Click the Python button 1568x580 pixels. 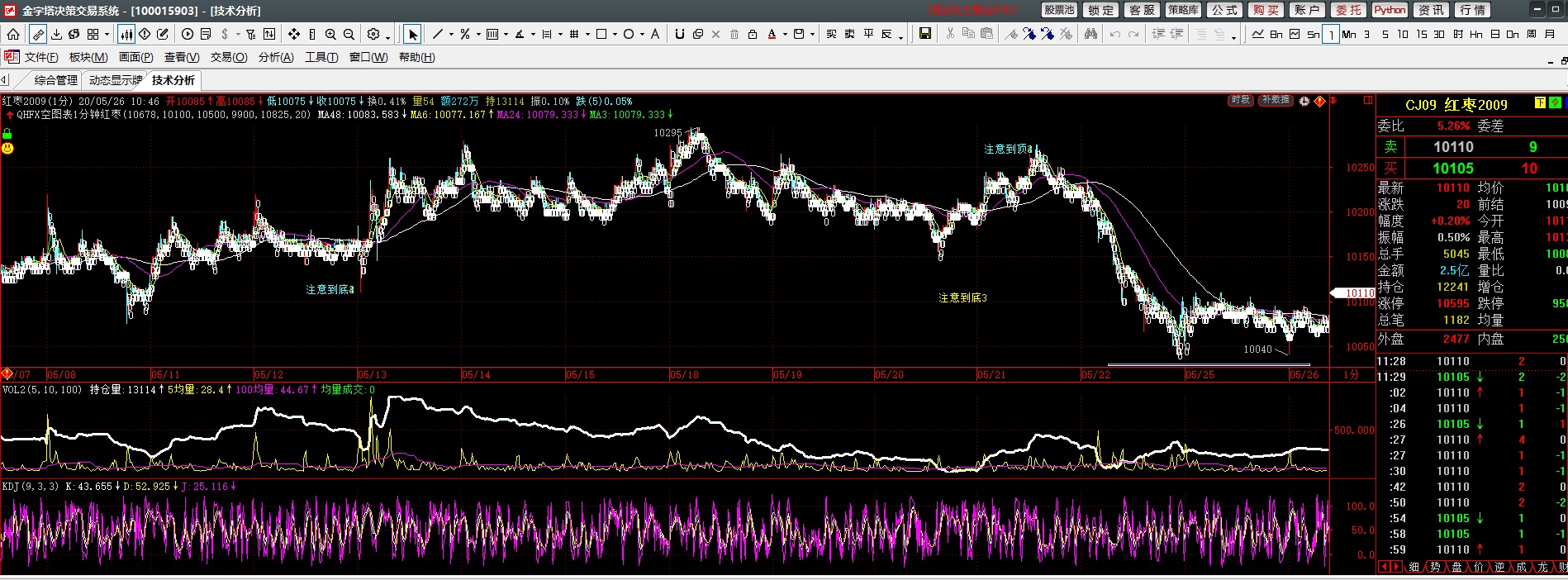pyautogui.click(x=1390, y=10)
